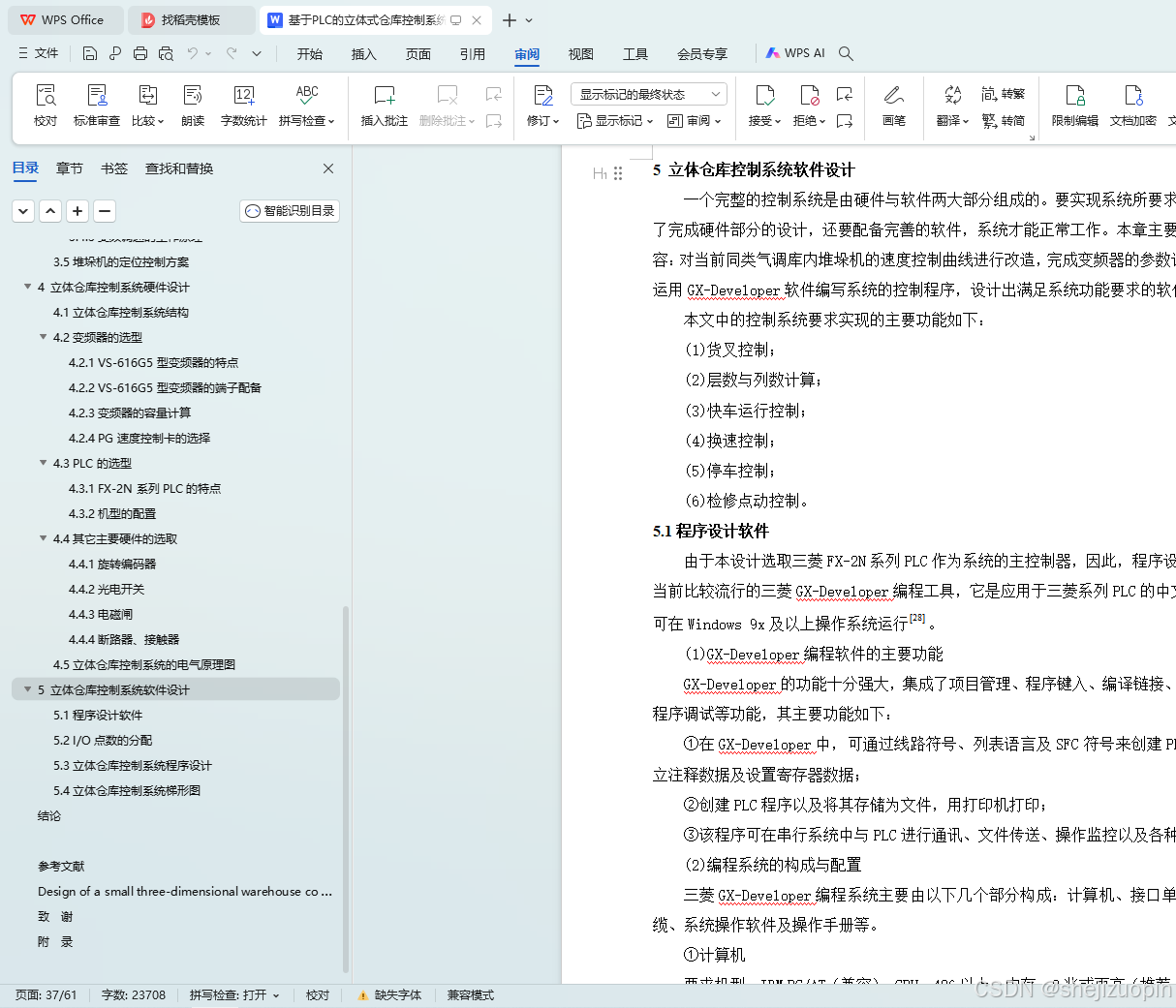Click 拼写检查: 打开 in status bar
Viewport: 1176px width, 1008px height.
coord(234,995)
